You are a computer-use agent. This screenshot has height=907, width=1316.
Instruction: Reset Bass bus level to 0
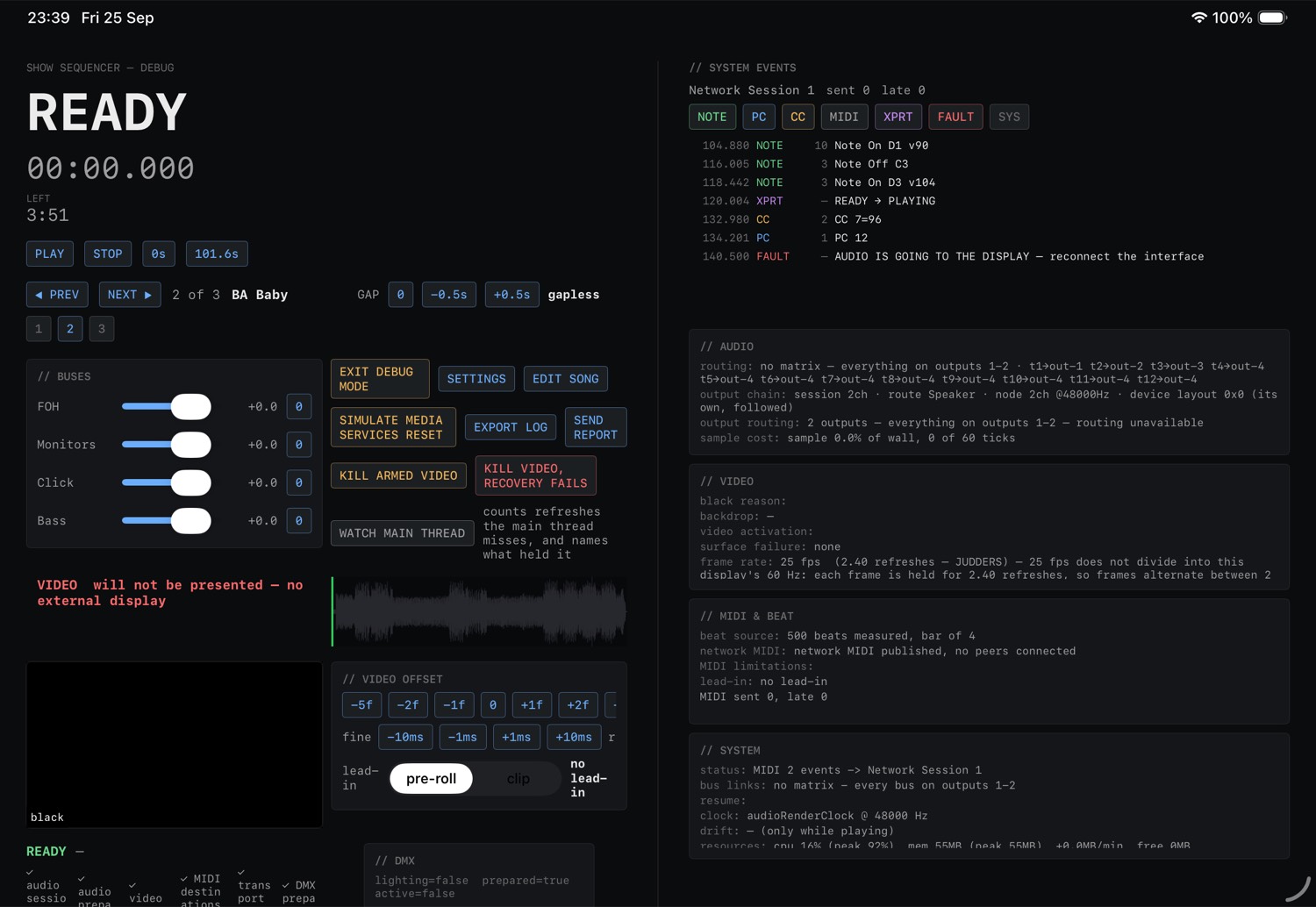coord(299,520)
